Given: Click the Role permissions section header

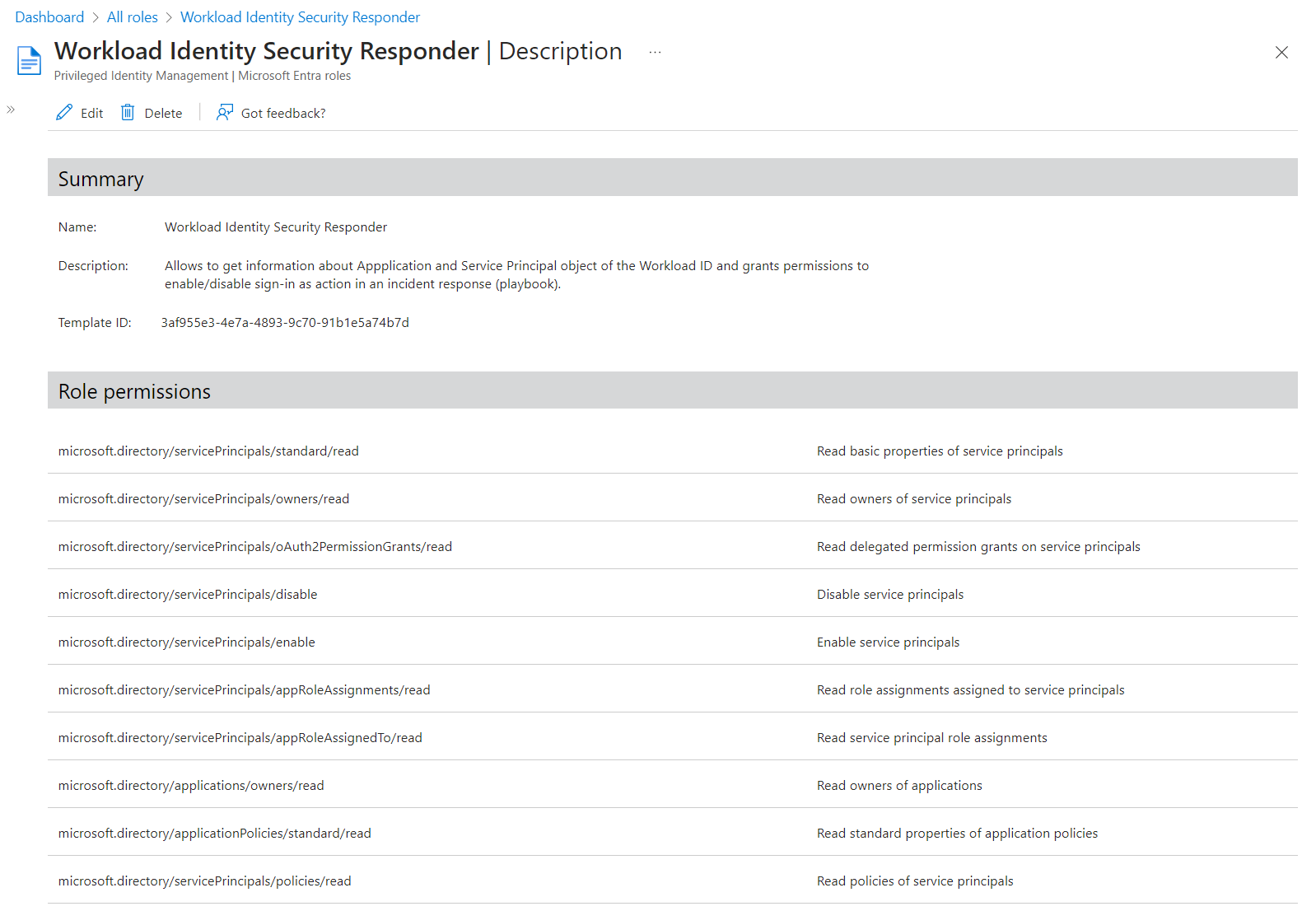Looking at the screenshot, I should (673, 390).
